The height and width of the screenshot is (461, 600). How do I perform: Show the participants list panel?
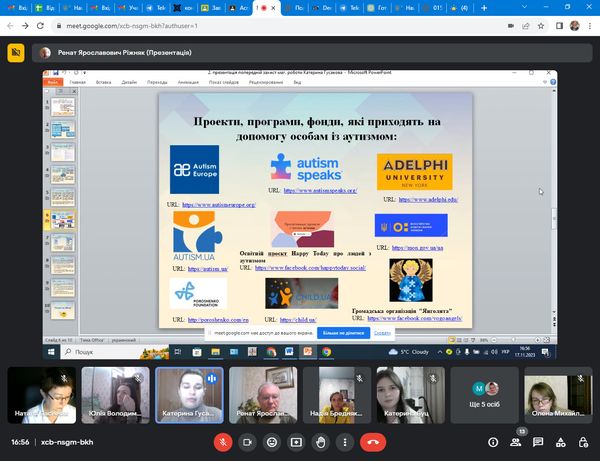click(514, 441)
